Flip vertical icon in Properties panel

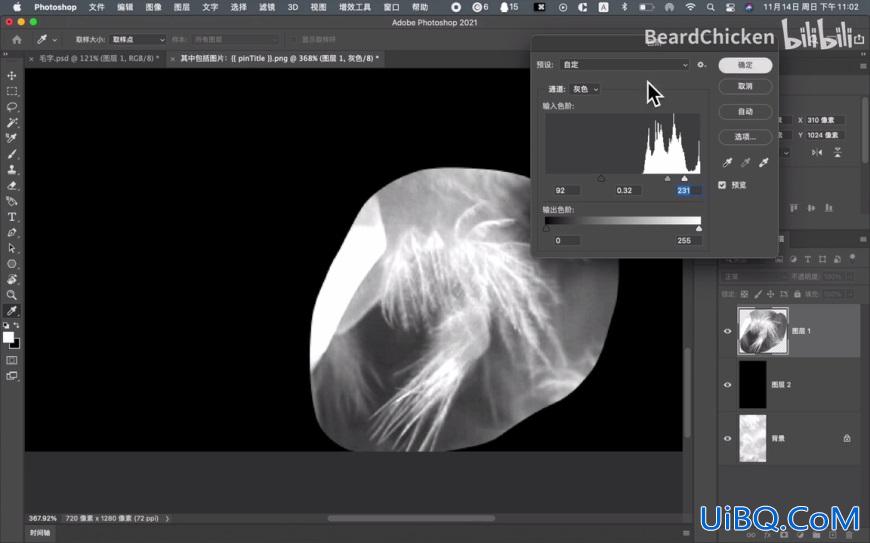pyautogui.click(x=837, y=153)
